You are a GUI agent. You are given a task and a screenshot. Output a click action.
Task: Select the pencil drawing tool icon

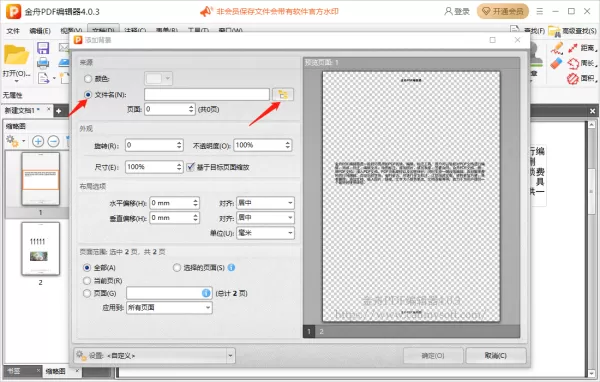(557, 48)
